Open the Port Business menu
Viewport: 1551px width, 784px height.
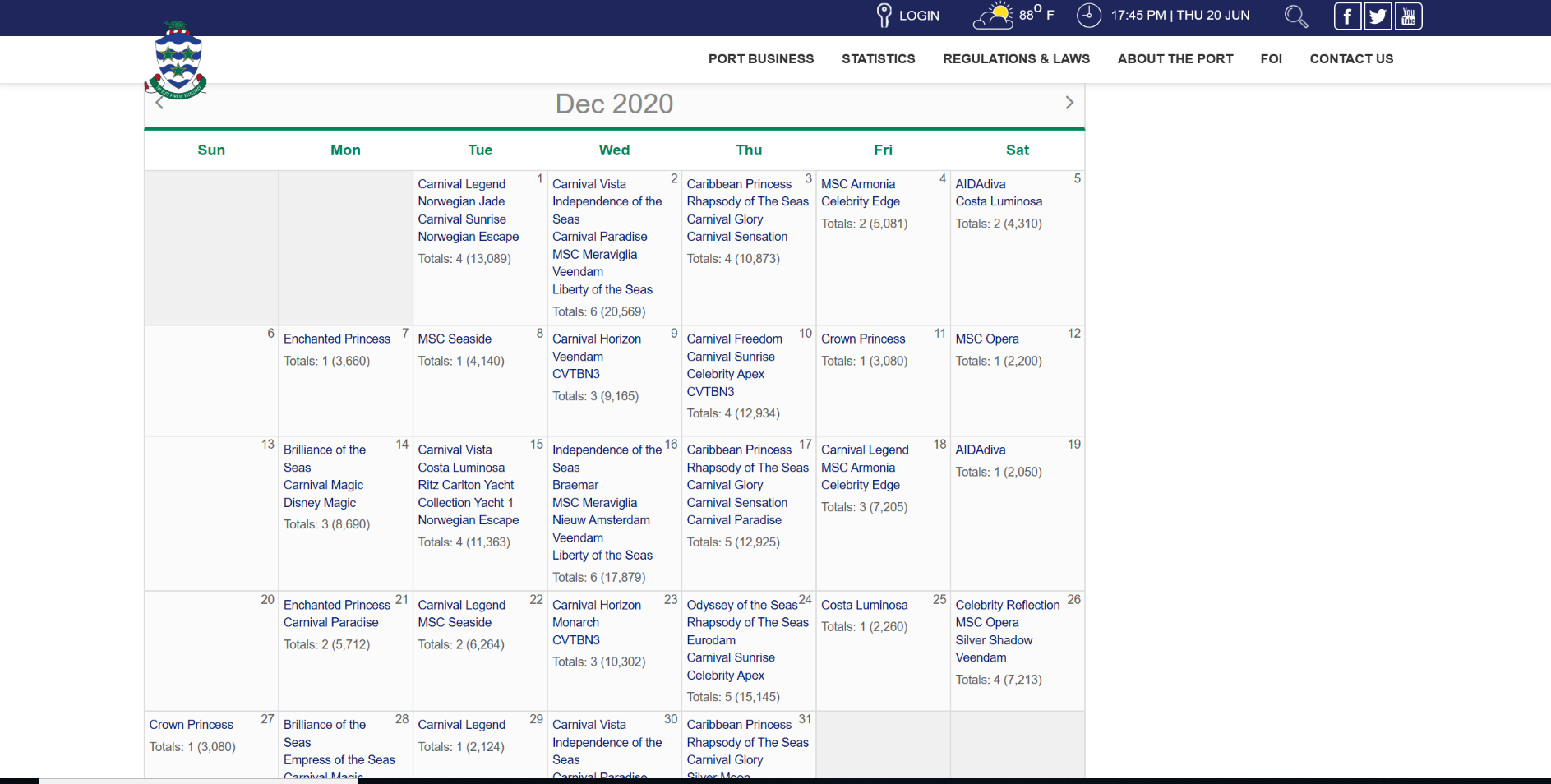pyautogui.click(x=761, y=59)
